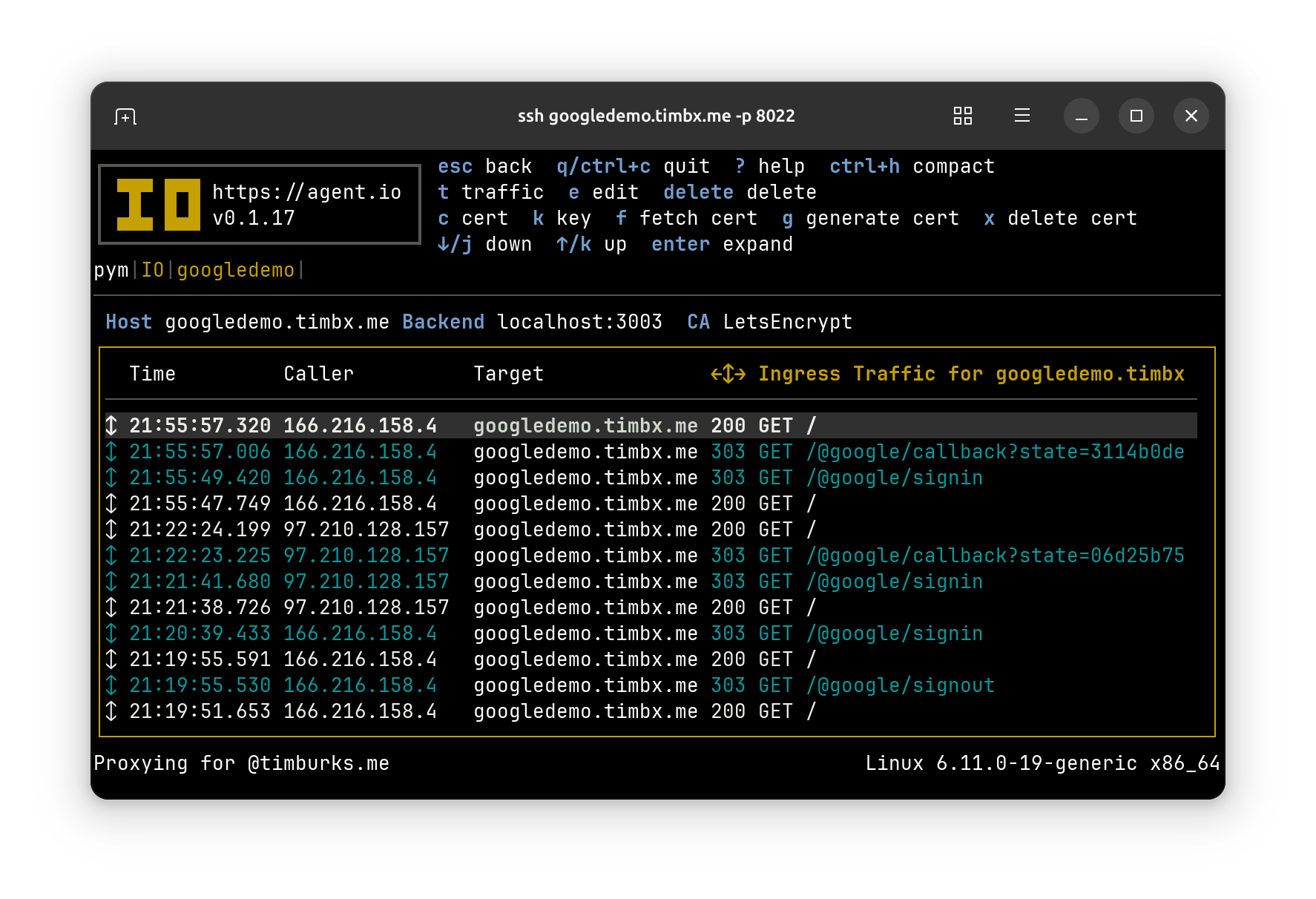Image resolution: width=1316 pixels, height=899 pixels.
Task: Click the enter expand shortcut
Action: pos(722,244)
